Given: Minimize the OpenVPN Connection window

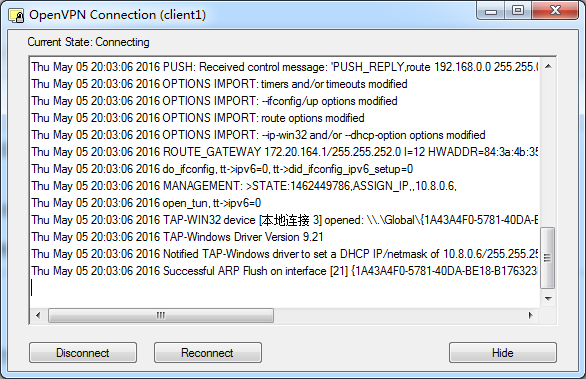Looking at the screenshot, I should click(491, 10).
